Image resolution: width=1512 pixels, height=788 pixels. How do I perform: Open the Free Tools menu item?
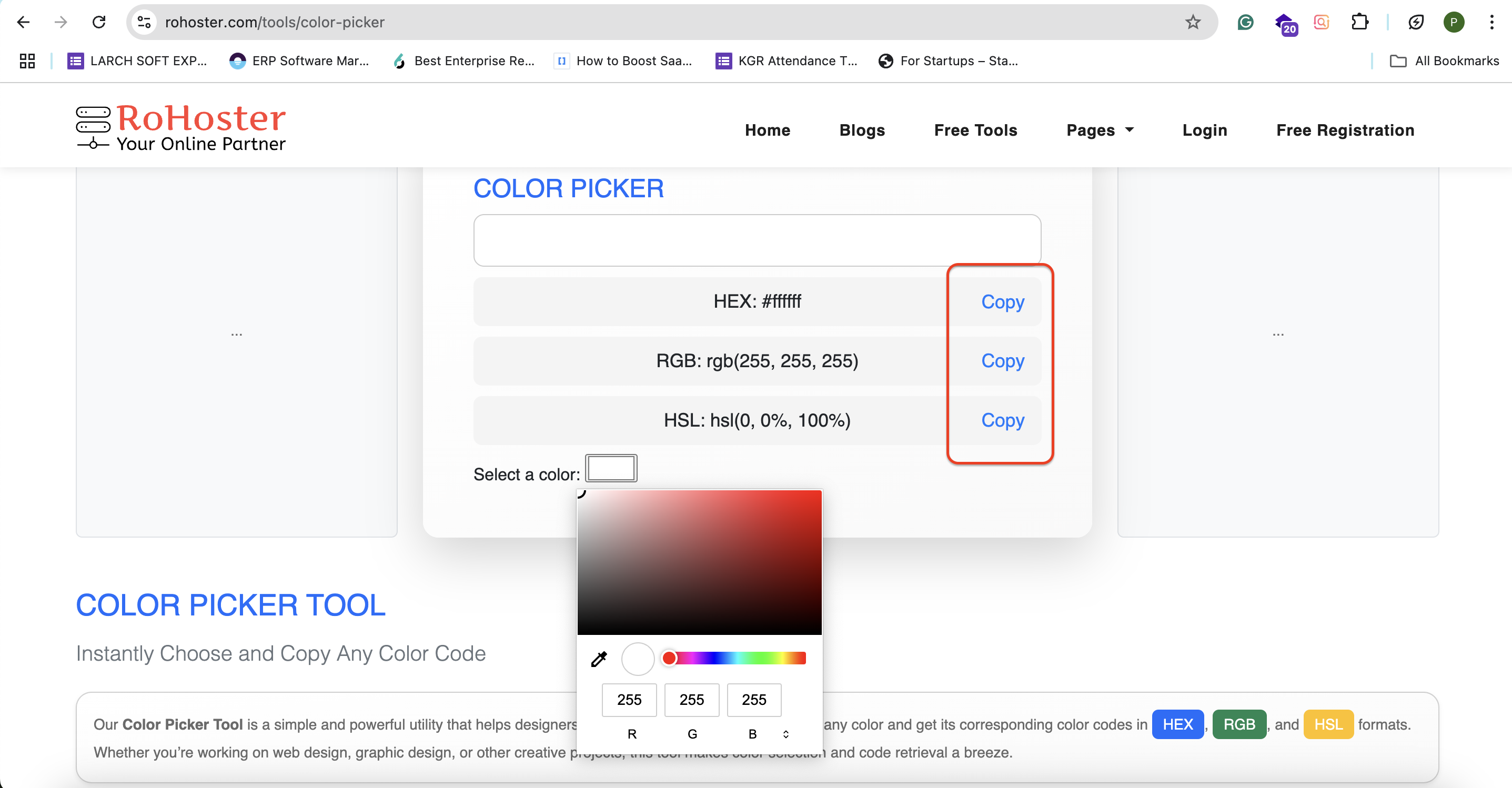[975, 130]
